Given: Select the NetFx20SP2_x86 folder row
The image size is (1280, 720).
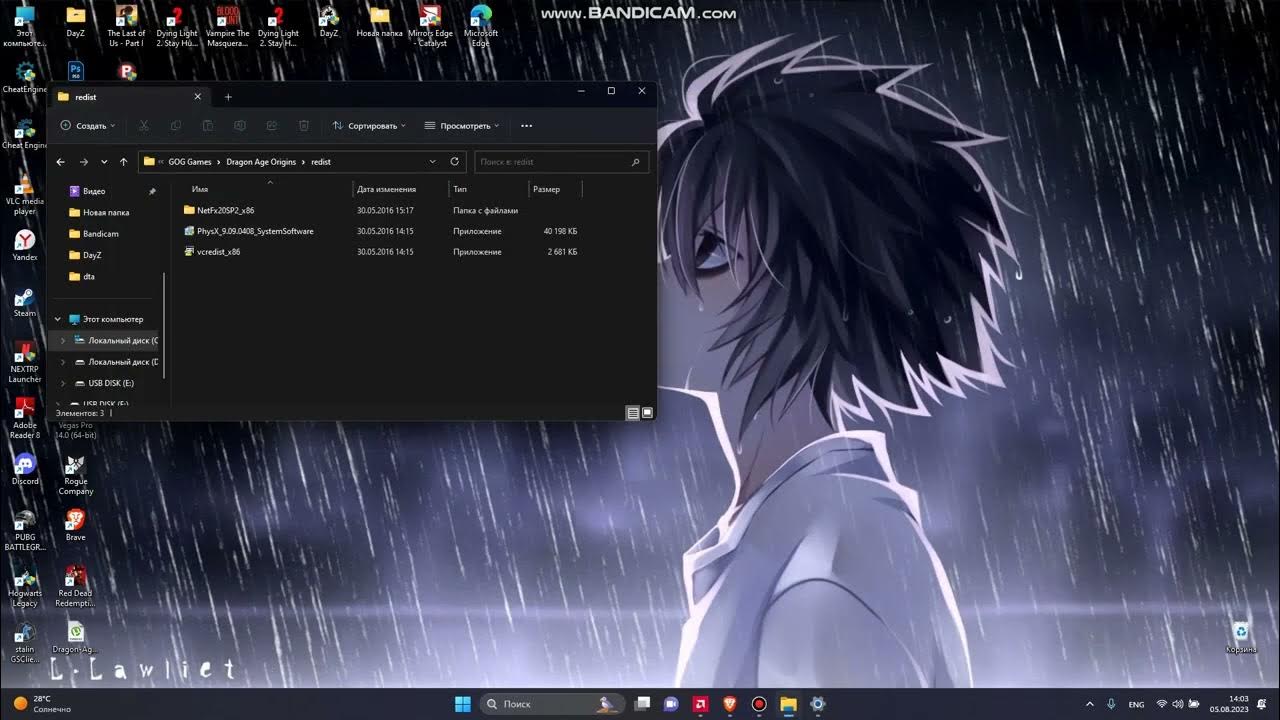Looking at the screenshot, I should coord(380,211).
